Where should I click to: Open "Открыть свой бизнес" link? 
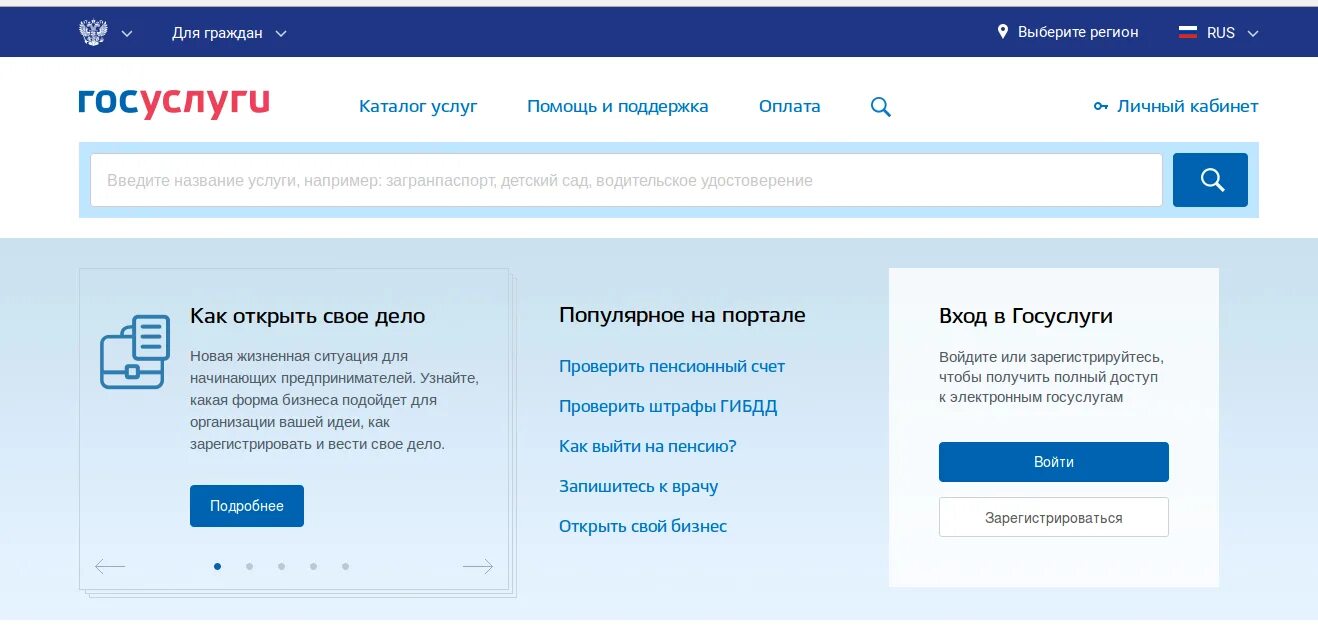(x=643, y=526)
